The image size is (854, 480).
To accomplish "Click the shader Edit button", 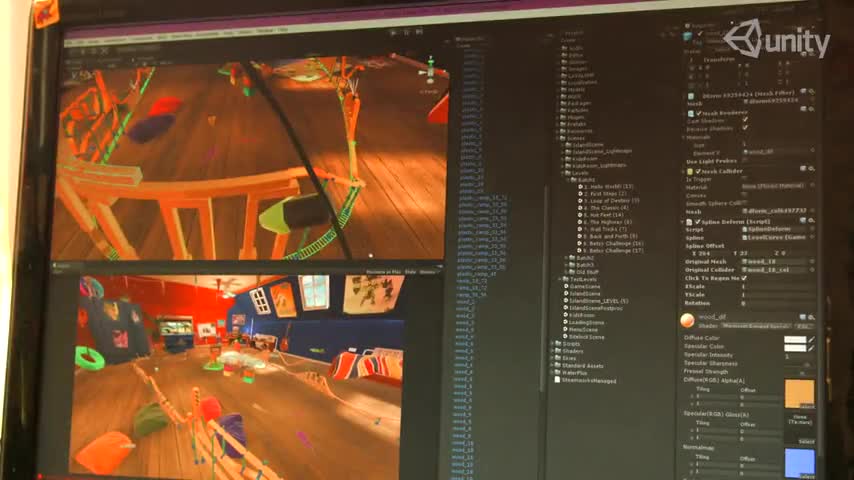I will pos(803,326).
